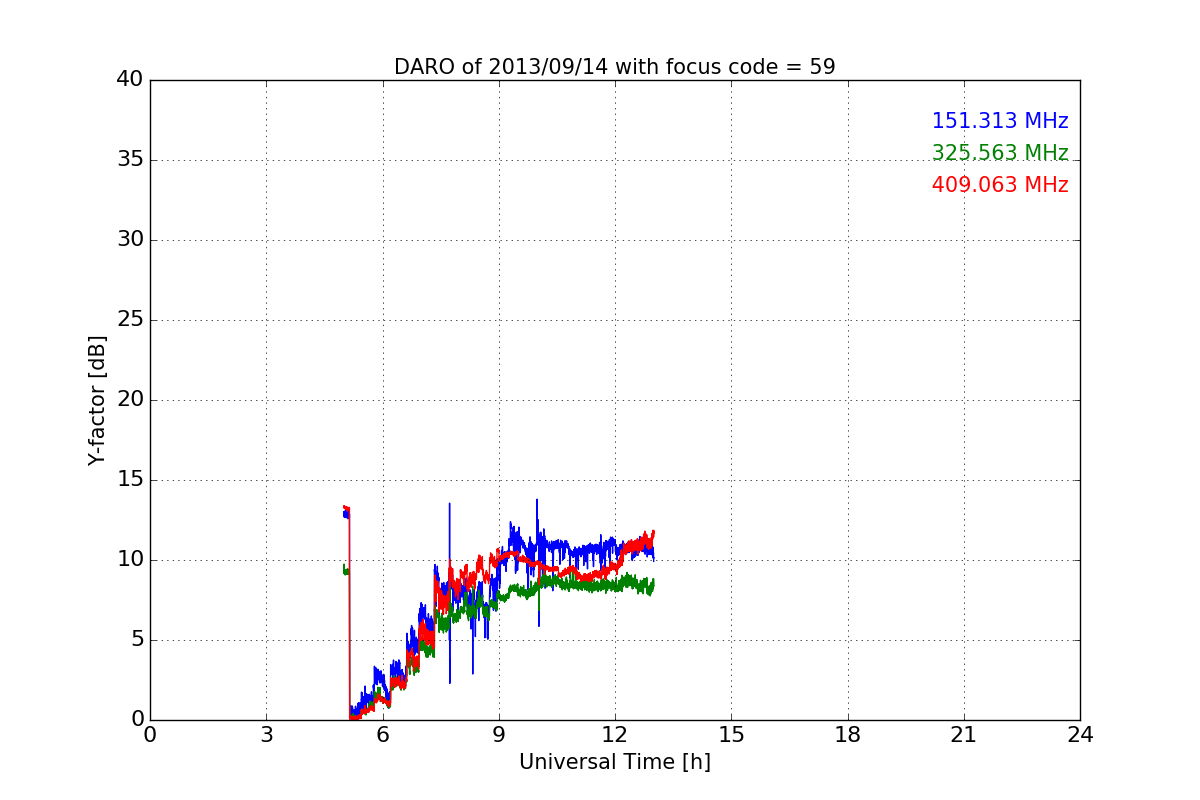Click the Y-factor [dB] axis label
Image resolution: width=1200 pixels, height=800 pixels.
coord(97,400)
